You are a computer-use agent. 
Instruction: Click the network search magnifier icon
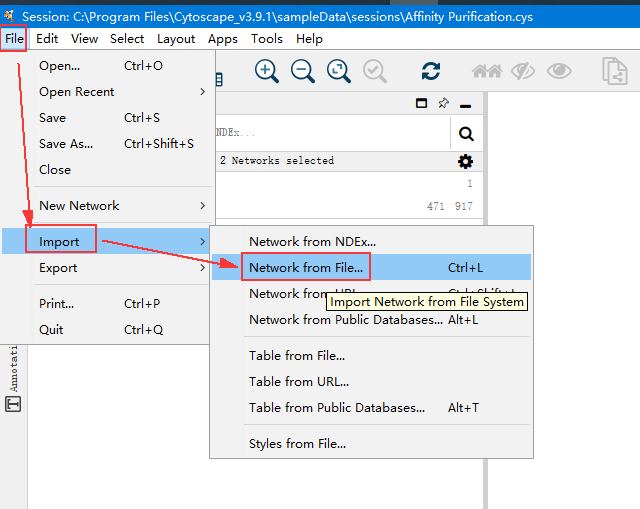(466, 133)
